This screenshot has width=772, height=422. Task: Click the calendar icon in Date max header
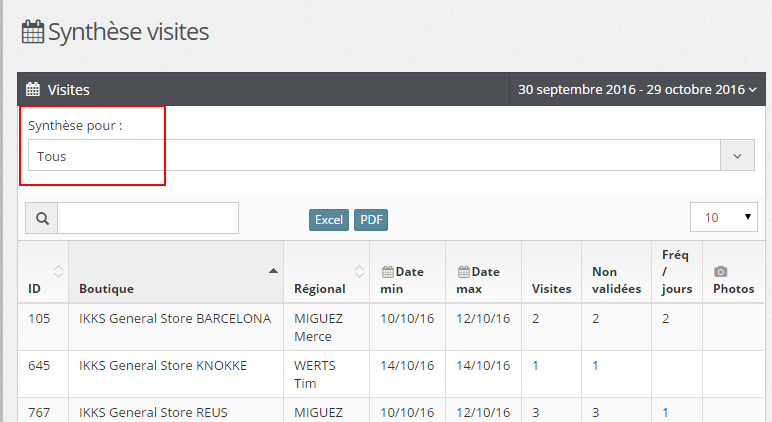coord(464,271)
